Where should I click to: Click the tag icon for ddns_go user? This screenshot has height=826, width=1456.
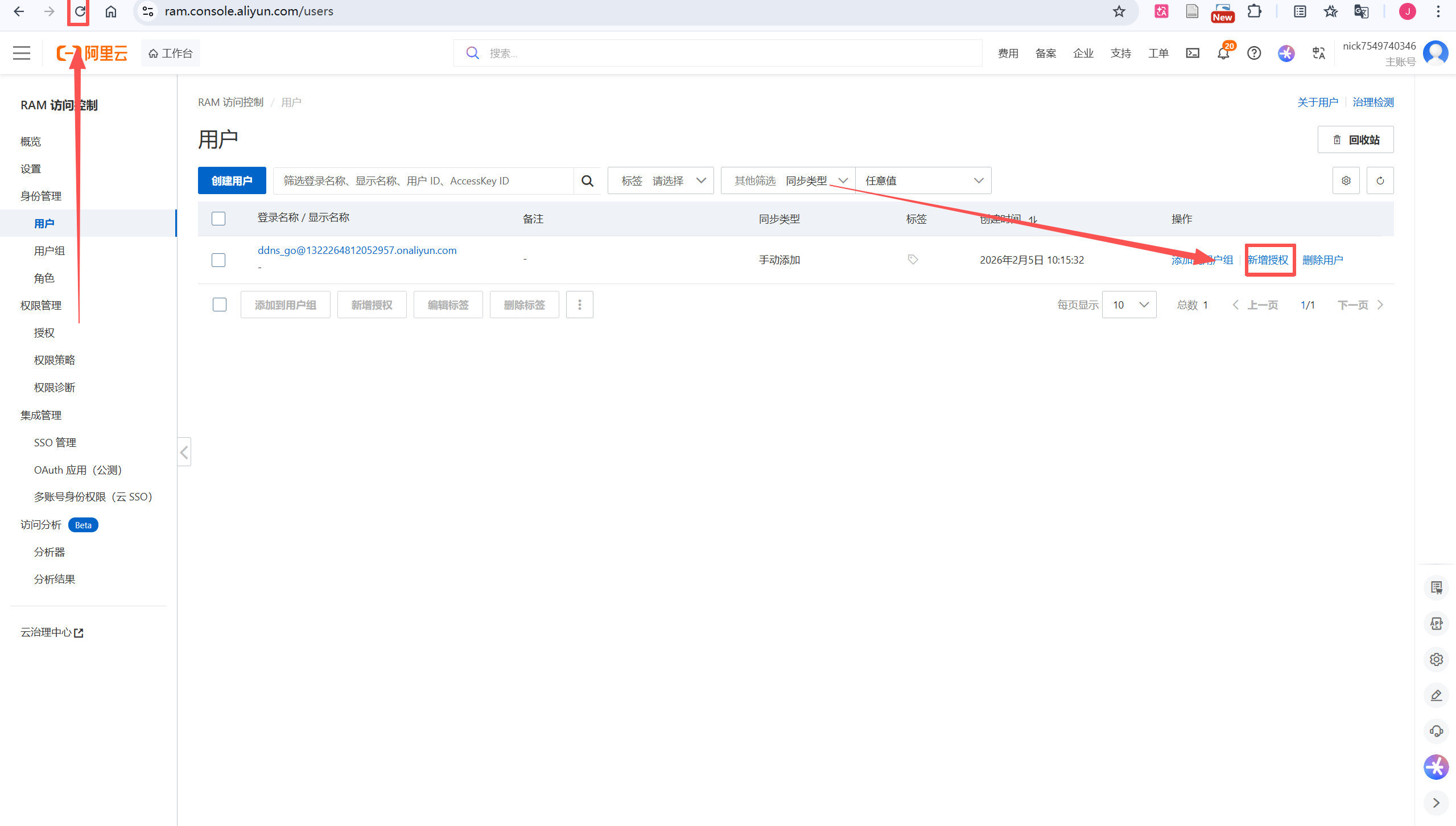tap(913, 260)
